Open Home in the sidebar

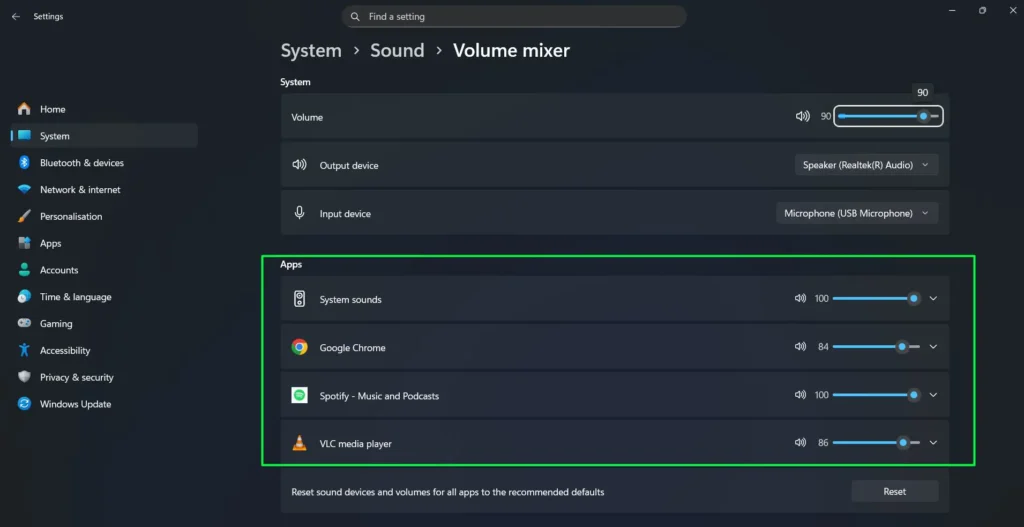tap(104, 109)
